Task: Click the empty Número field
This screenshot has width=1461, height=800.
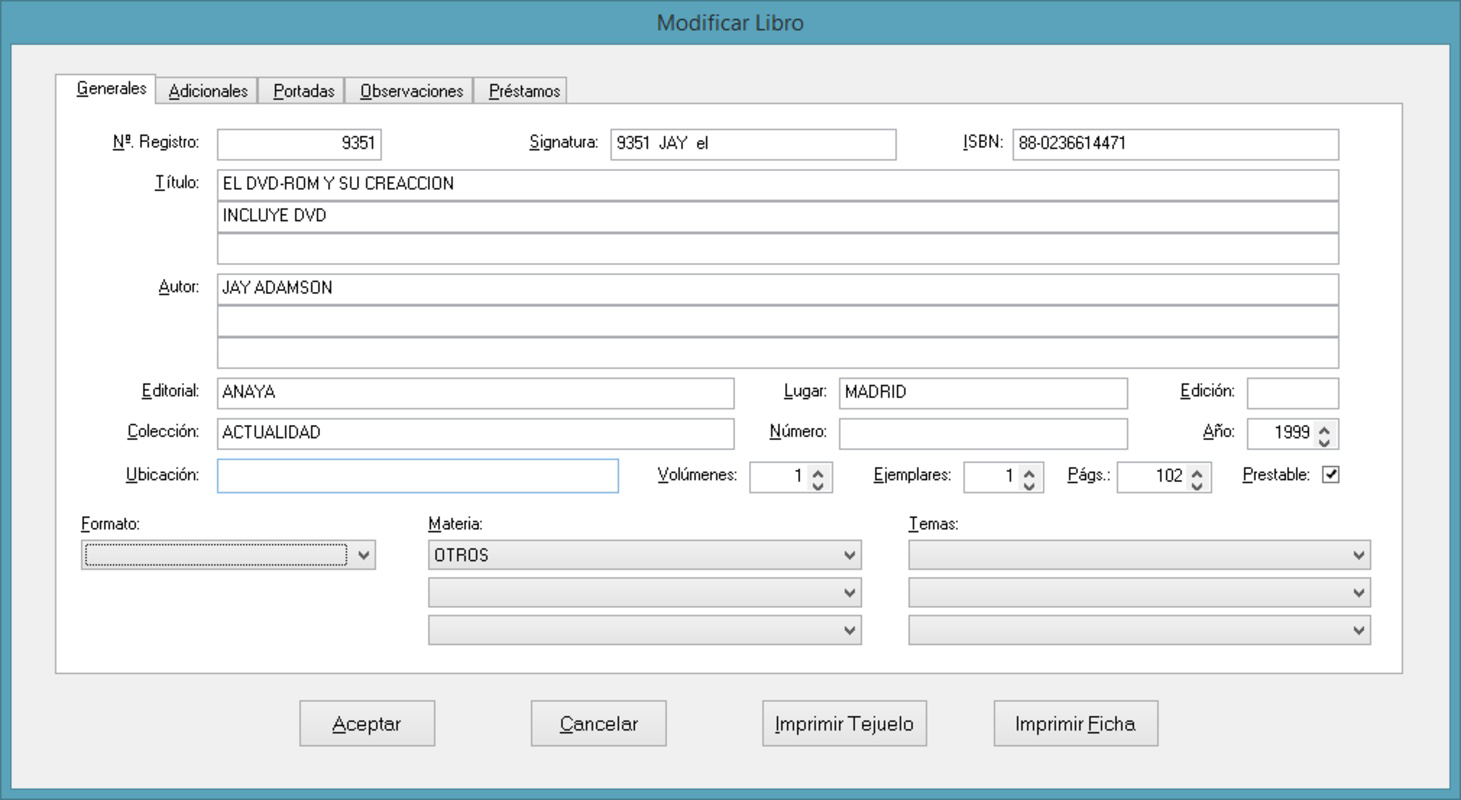Action: coord(983,434)
